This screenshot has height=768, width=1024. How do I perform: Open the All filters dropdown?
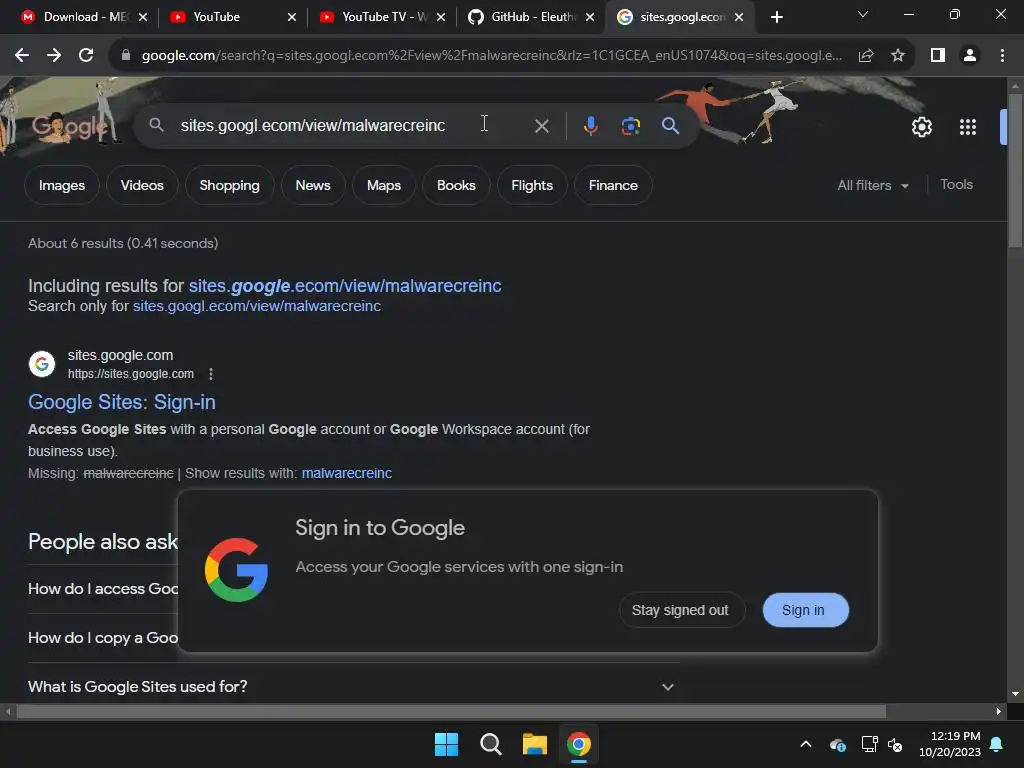(x=872, y=185)
